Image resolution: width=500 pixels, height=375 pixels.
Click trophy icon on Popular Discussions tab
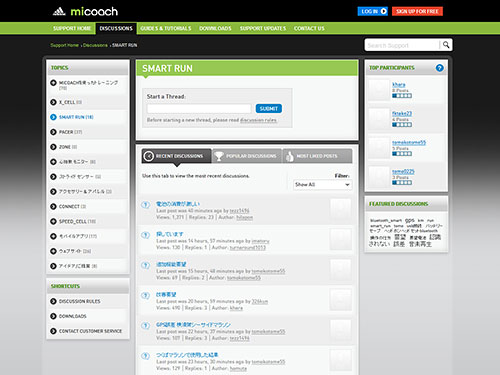pos(219,156)
